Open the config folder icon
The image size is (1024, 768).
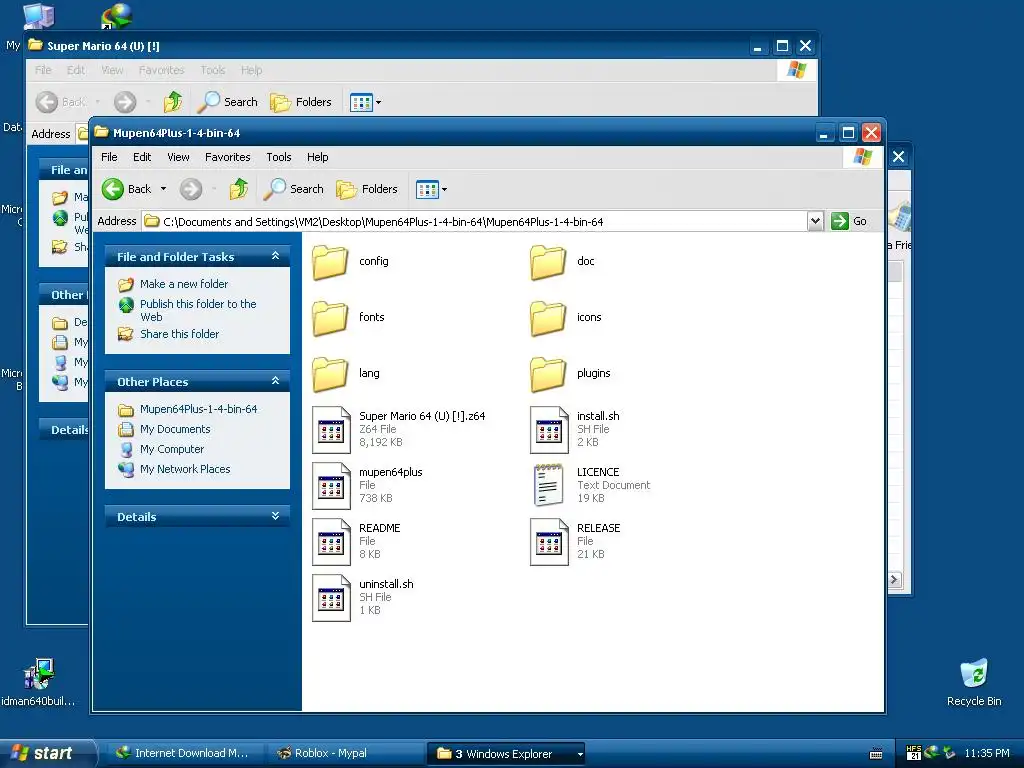[x=330, y=262]
